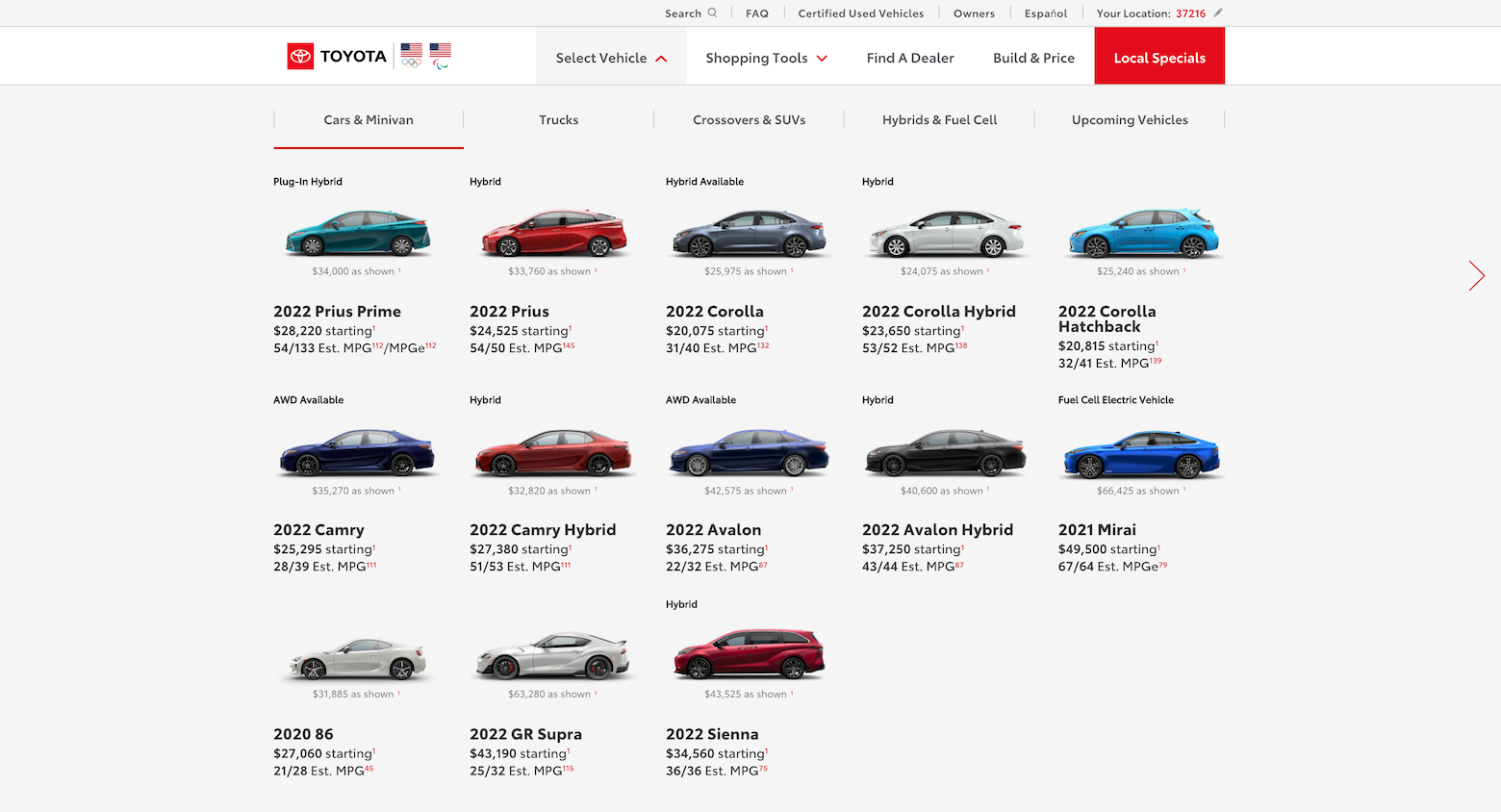Edit your location using the pencil icon
This screenshot has height=812, width=1501.
click(1216, 13)
